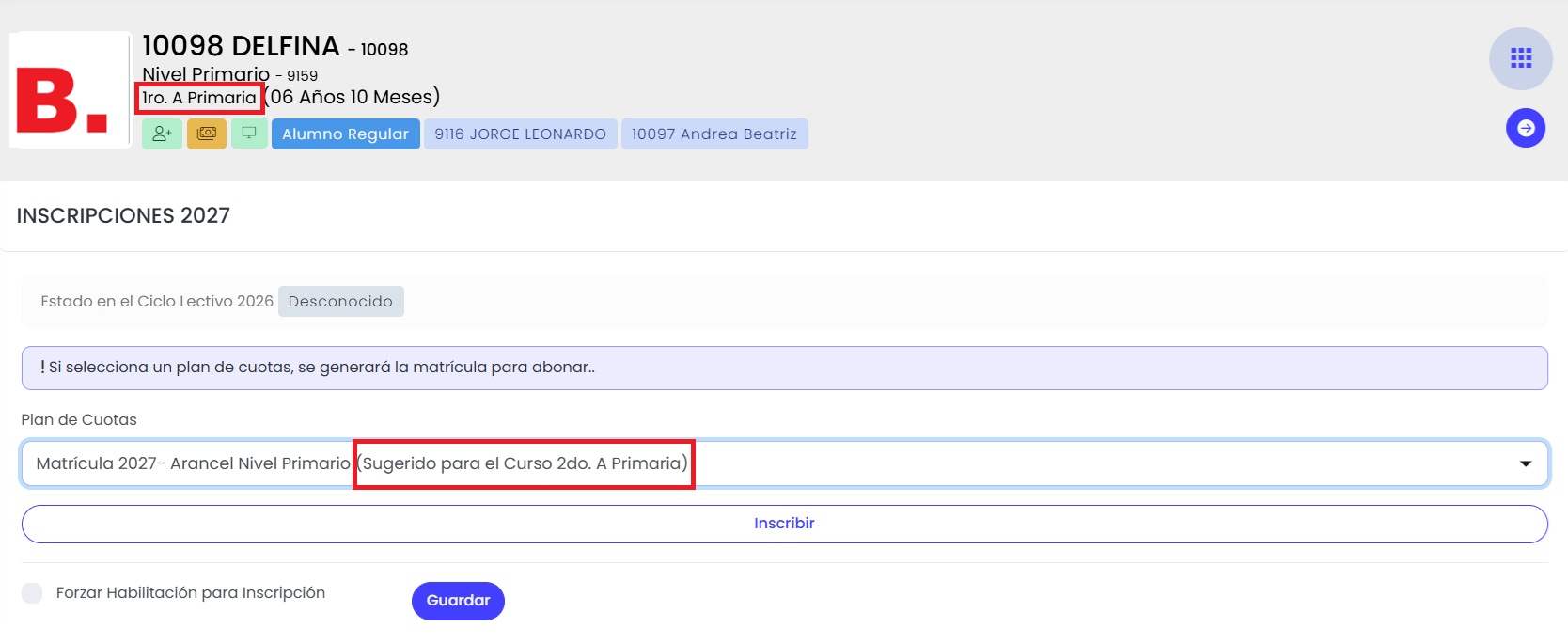Toggle Forzar Habilitación para Inscripción checkbox
Image resolution: width=1568 pixels, height=644 pixels.
click(32, 593)
